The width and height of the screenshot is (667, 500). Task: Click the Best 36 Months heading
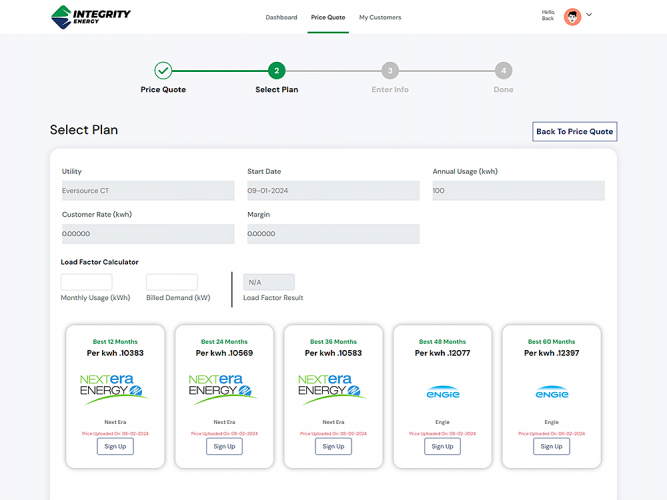[333, 342]
